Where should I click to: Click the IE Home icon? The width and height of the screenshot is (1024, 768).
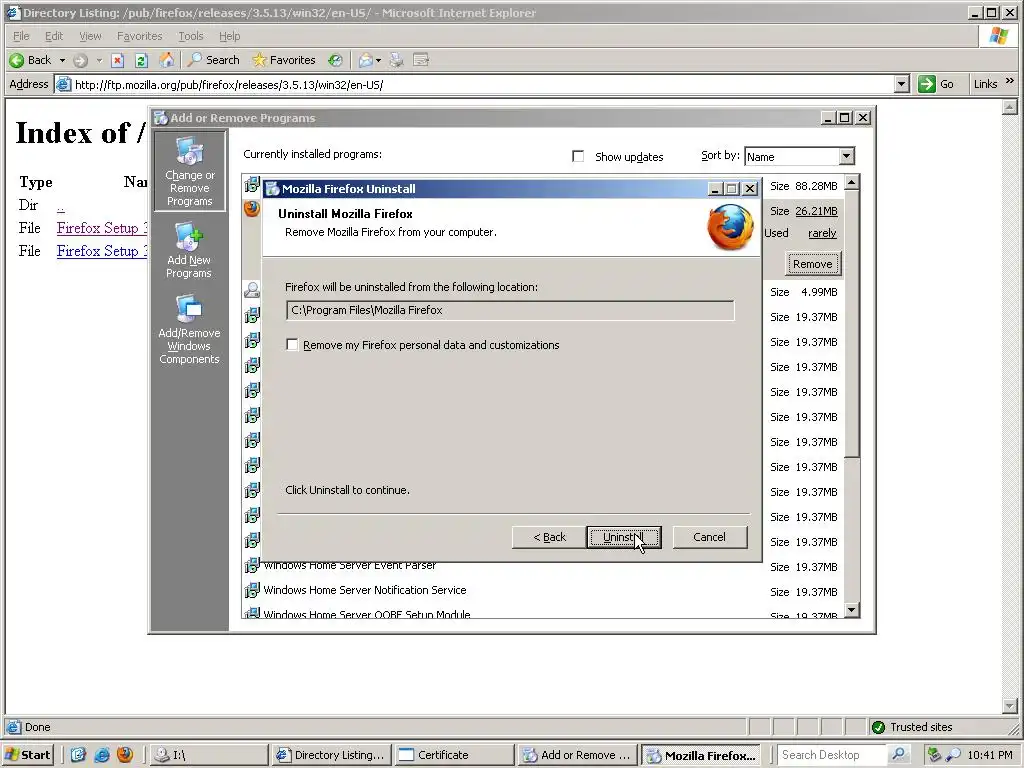167,60
